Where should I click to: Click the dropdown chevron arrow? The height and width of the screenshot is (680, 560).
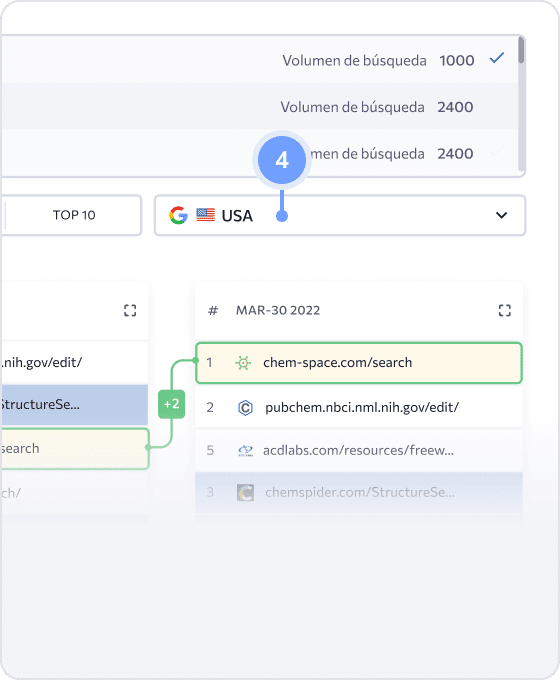[501, 215]
